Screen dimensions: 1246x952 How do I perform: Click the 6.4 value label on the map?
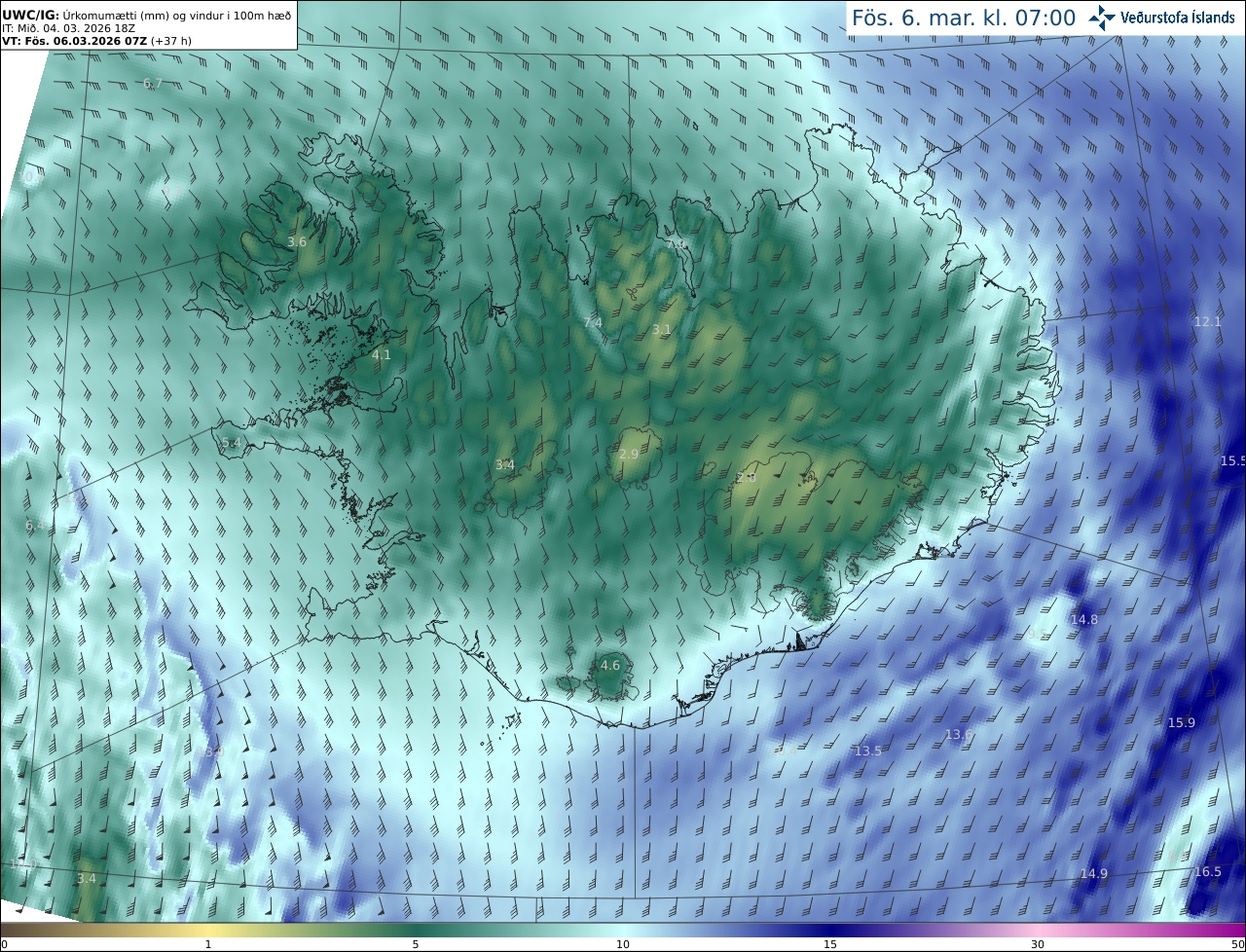[x=35, y=526]
